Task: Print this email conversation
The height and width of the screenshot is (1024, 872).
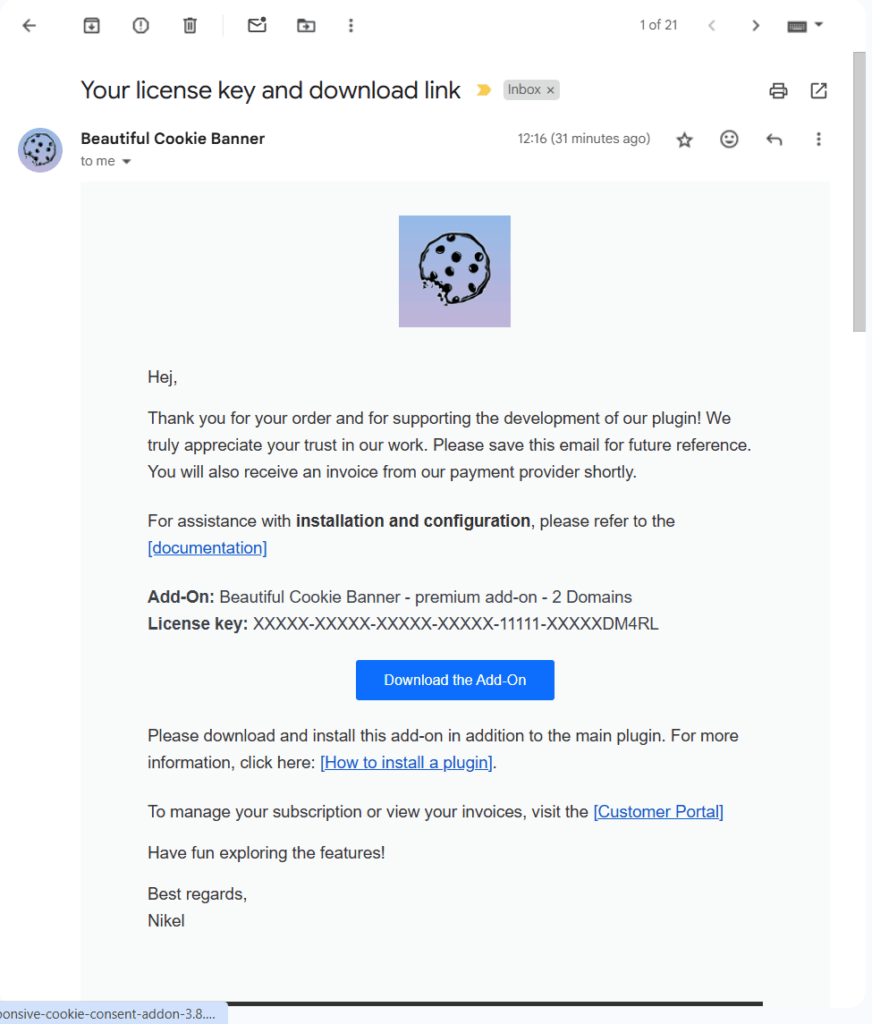Action: 778,90
